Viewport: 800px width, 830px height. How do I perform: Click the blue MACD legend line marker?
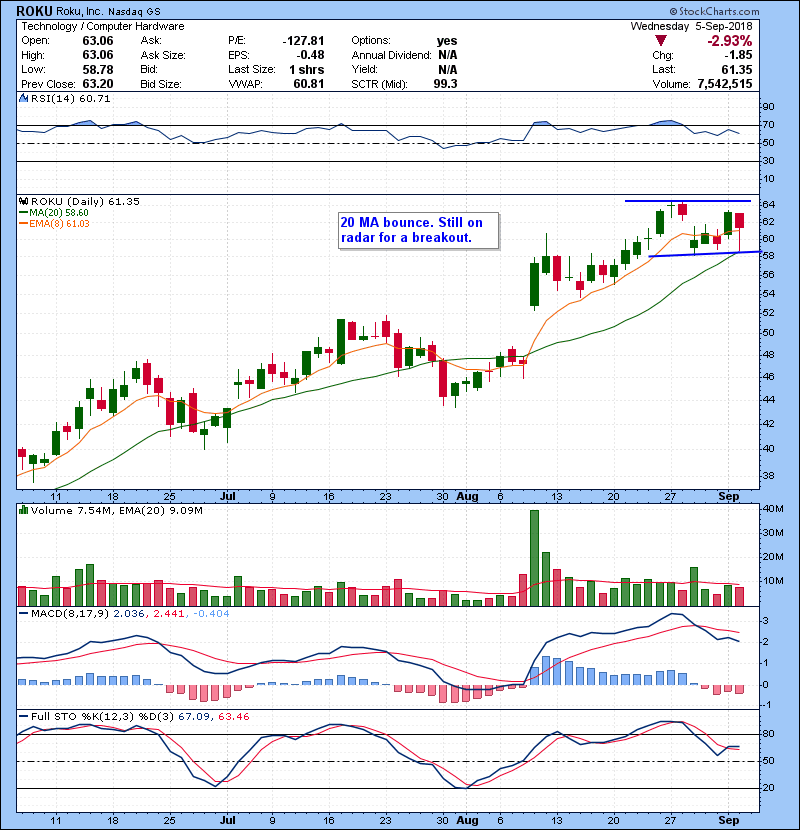pos(23,614)
